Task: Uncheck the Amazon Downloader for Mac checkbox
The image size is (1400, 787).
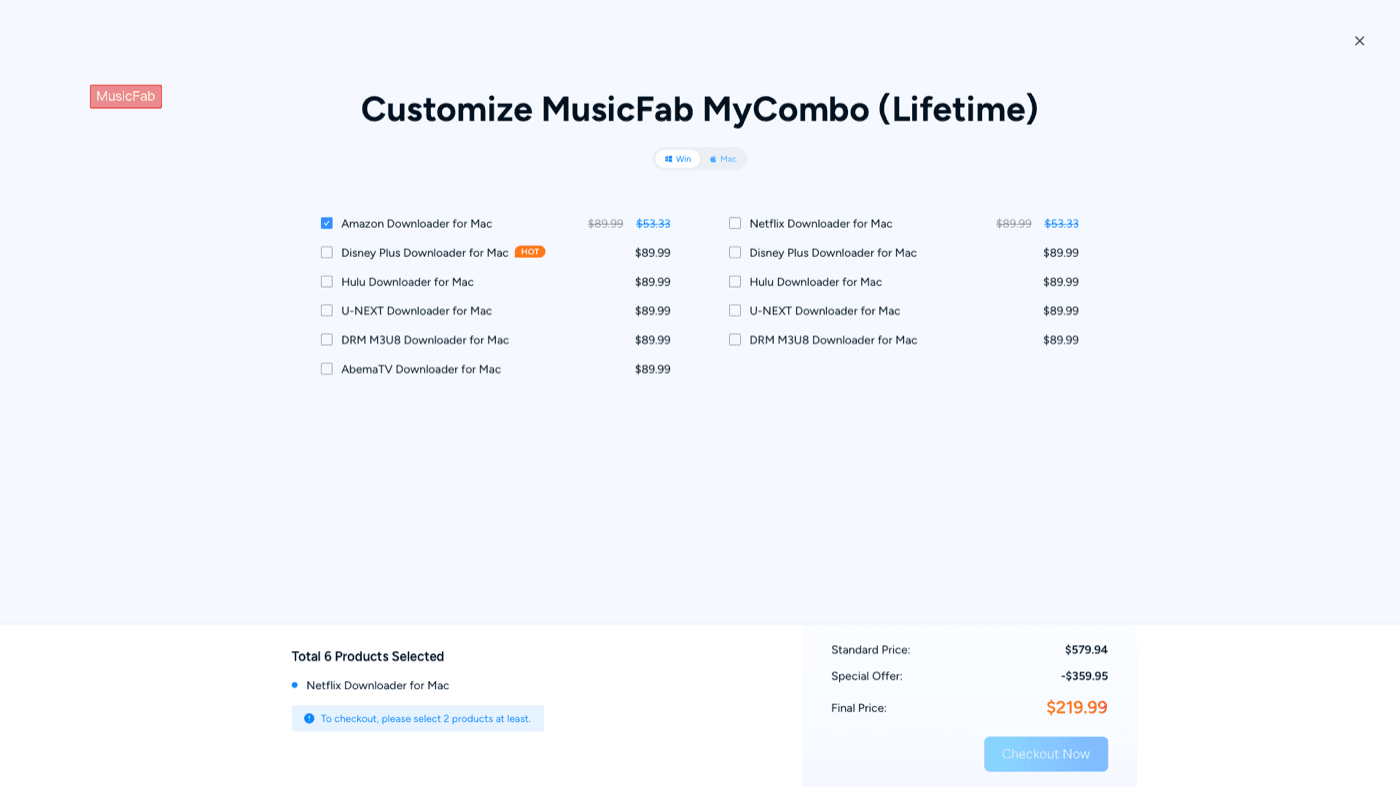Action: [327, 223]
